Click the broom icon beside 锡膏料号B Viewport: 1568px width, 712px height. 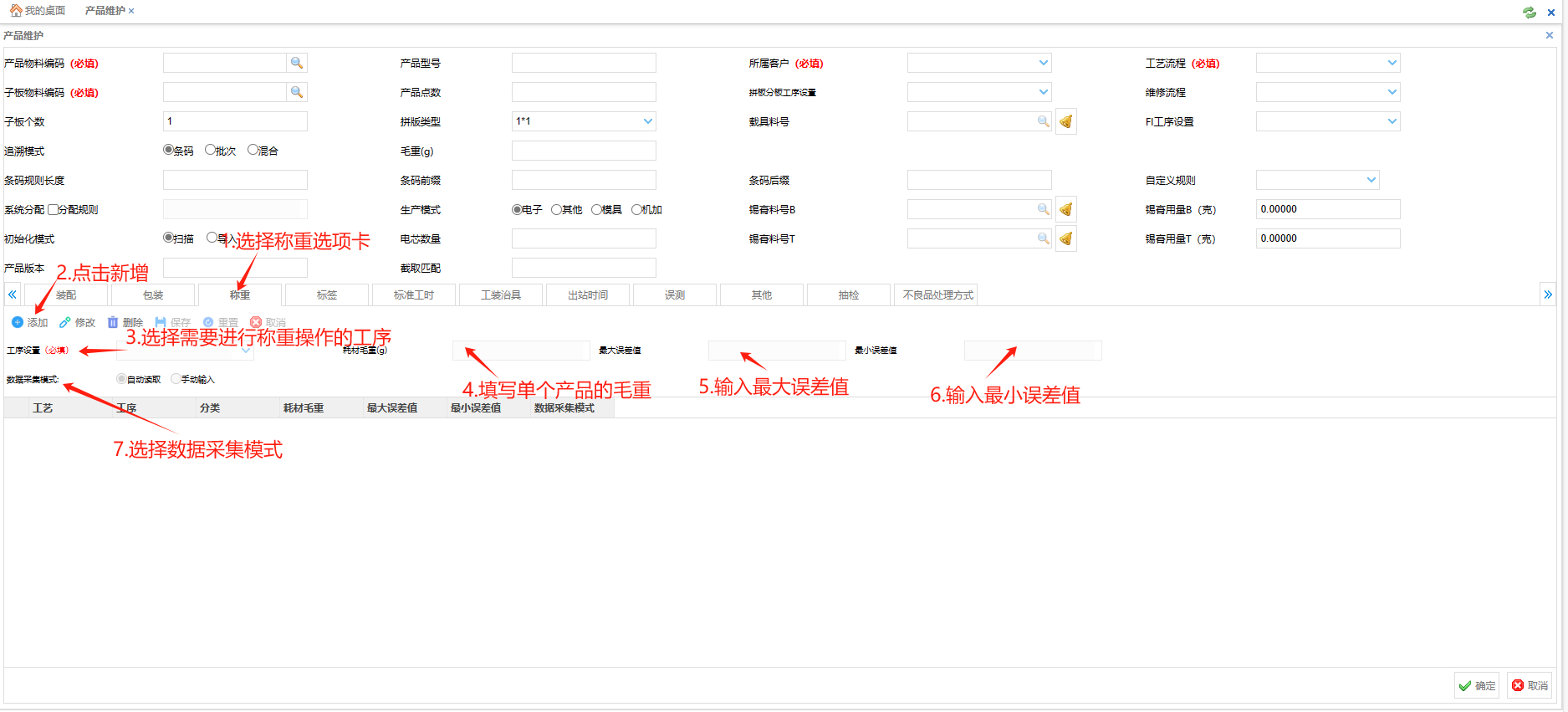(1065, 210)
